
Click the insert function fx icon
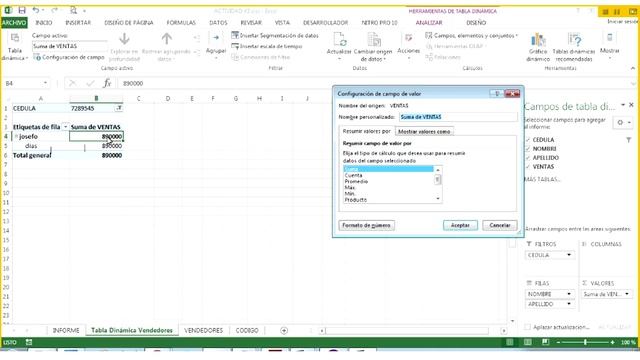click(x=107, y=83)
